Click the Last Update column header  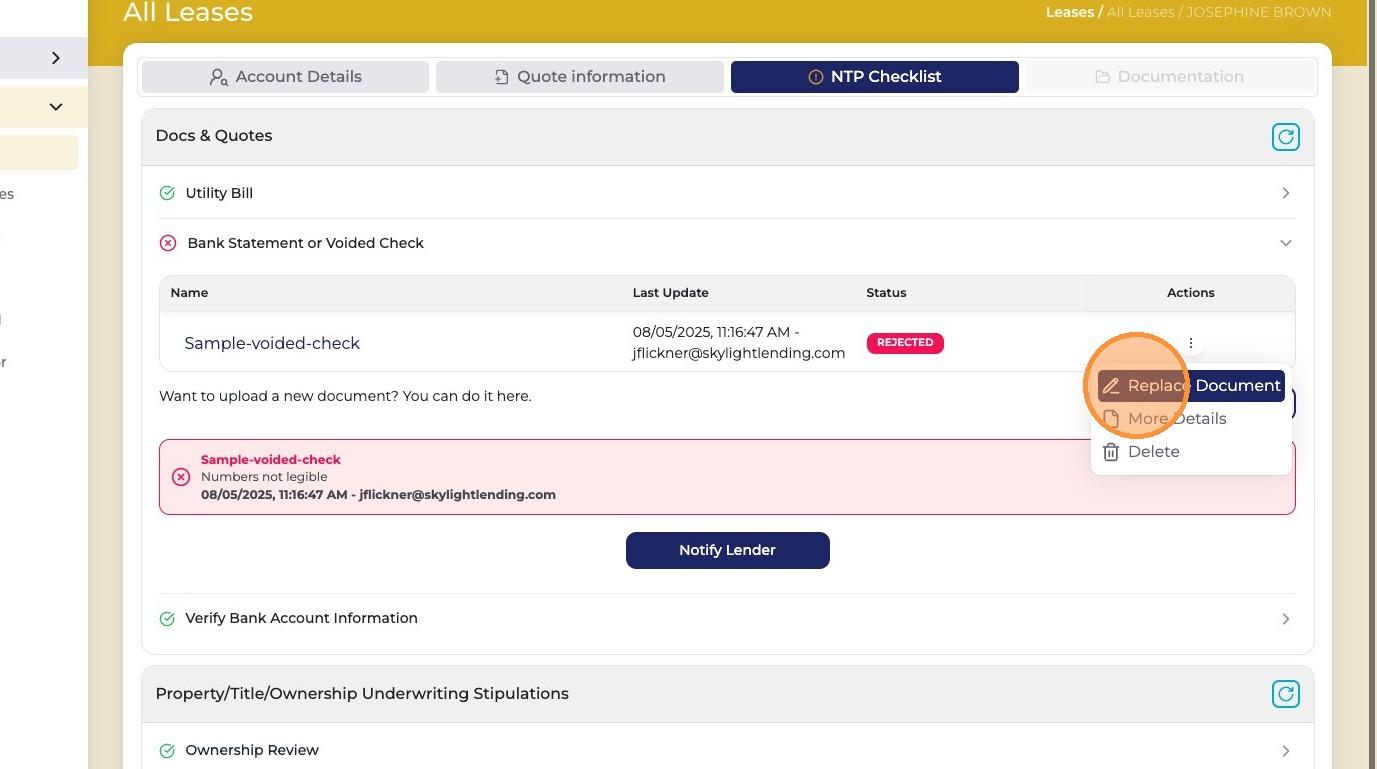(671, 293)
